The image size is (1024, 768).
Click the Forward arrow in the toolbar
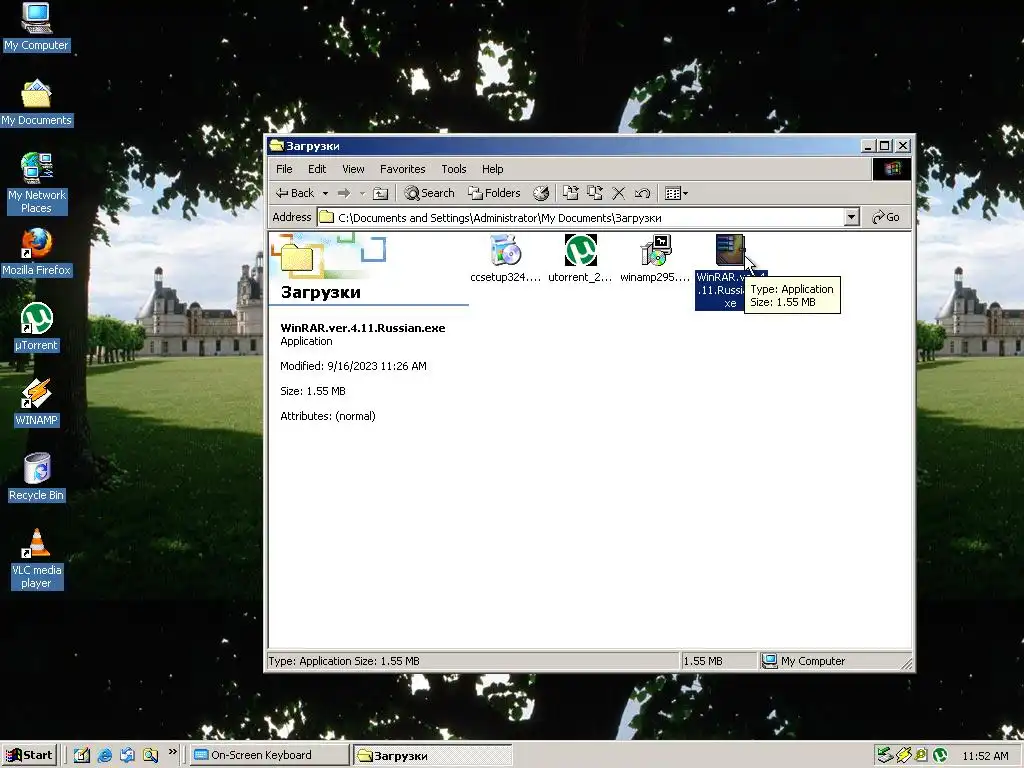click(x=344, y=193)
